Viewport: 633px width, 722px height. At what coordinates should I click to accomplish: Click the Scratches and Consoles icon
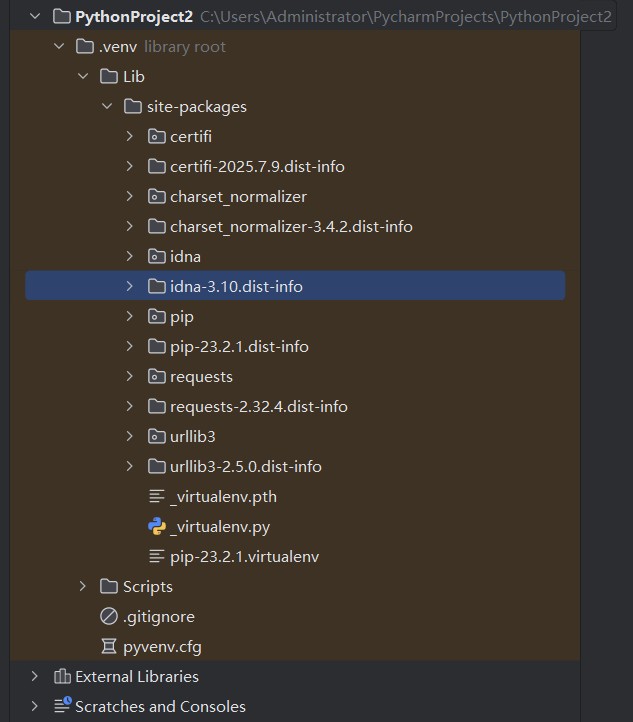coord(63,705)
